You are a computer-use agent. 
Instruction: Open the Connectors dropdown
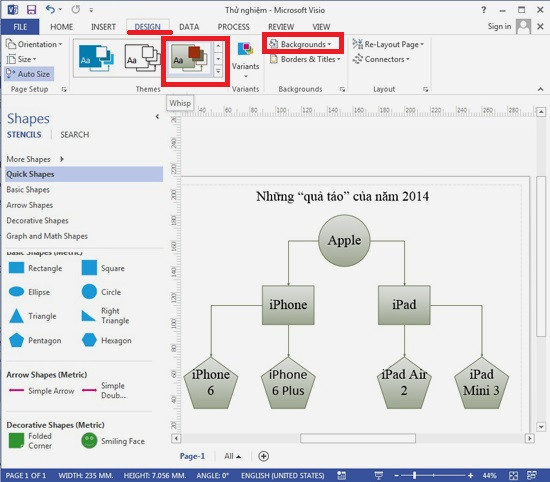(x=381, y=59)
